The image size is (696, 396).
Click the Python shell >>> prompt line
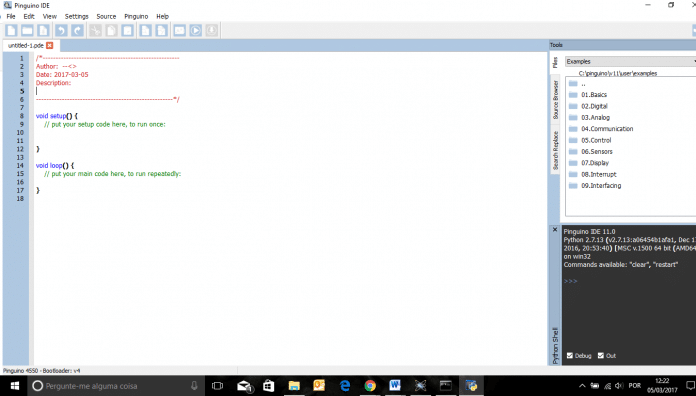click(x=570, y=281)
